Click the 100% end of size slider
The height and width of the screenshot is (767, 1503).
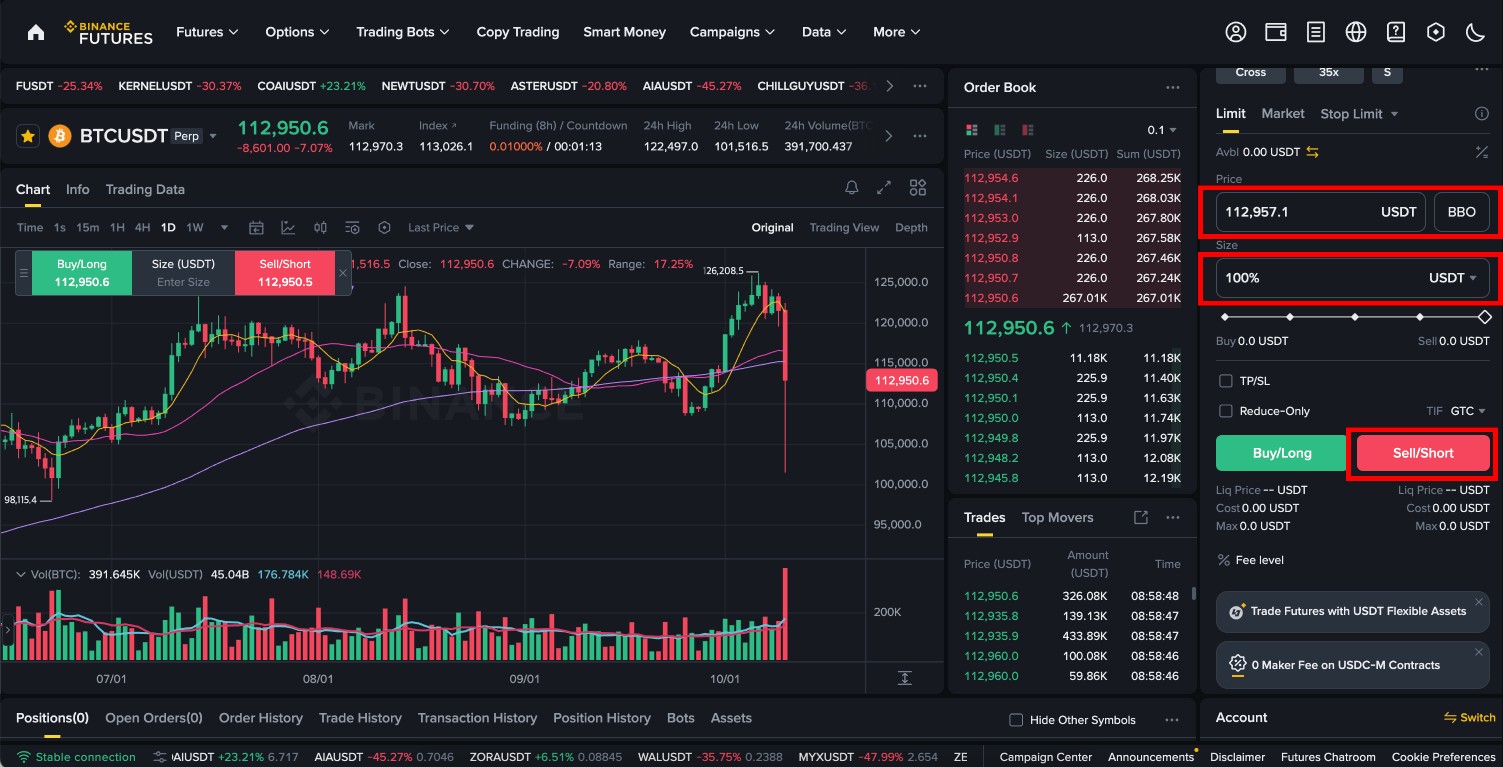click(x=1484, y=317)
